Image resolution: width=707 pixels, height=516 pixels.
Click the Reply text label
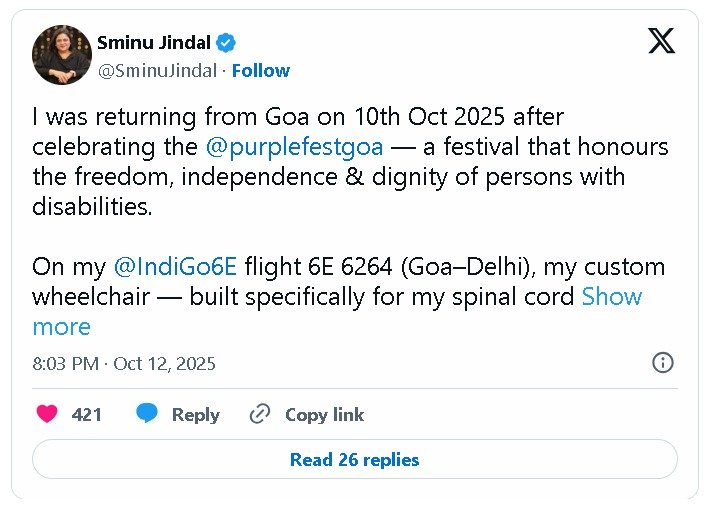point(195,414)
